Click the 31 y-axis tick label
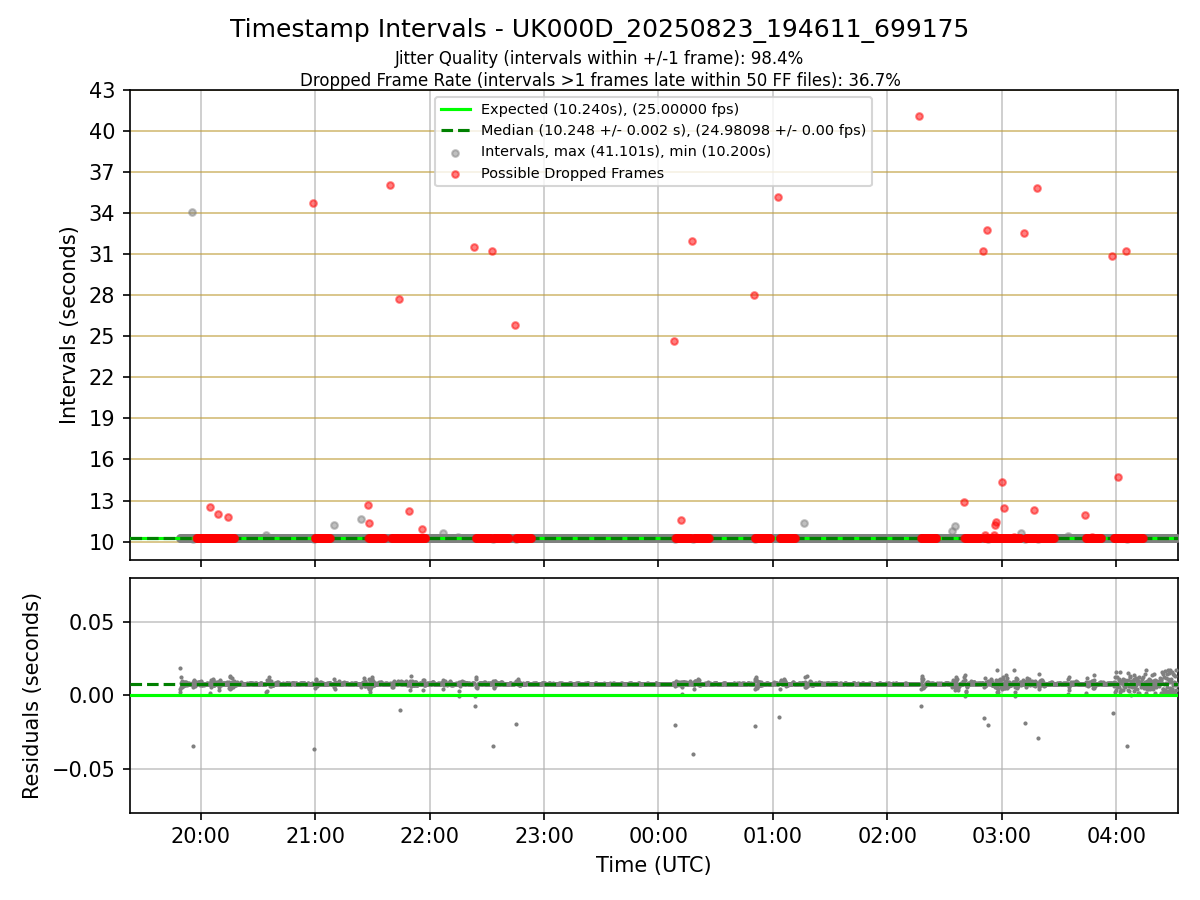 [x=105, y=255]
